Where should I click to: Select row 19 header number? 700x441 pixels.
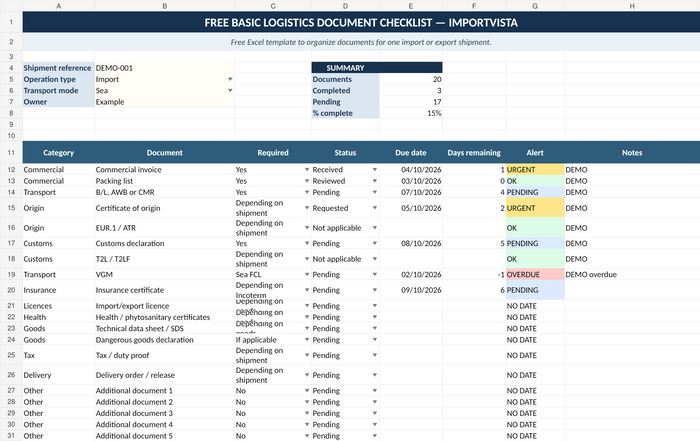click(x=11, y=275)
